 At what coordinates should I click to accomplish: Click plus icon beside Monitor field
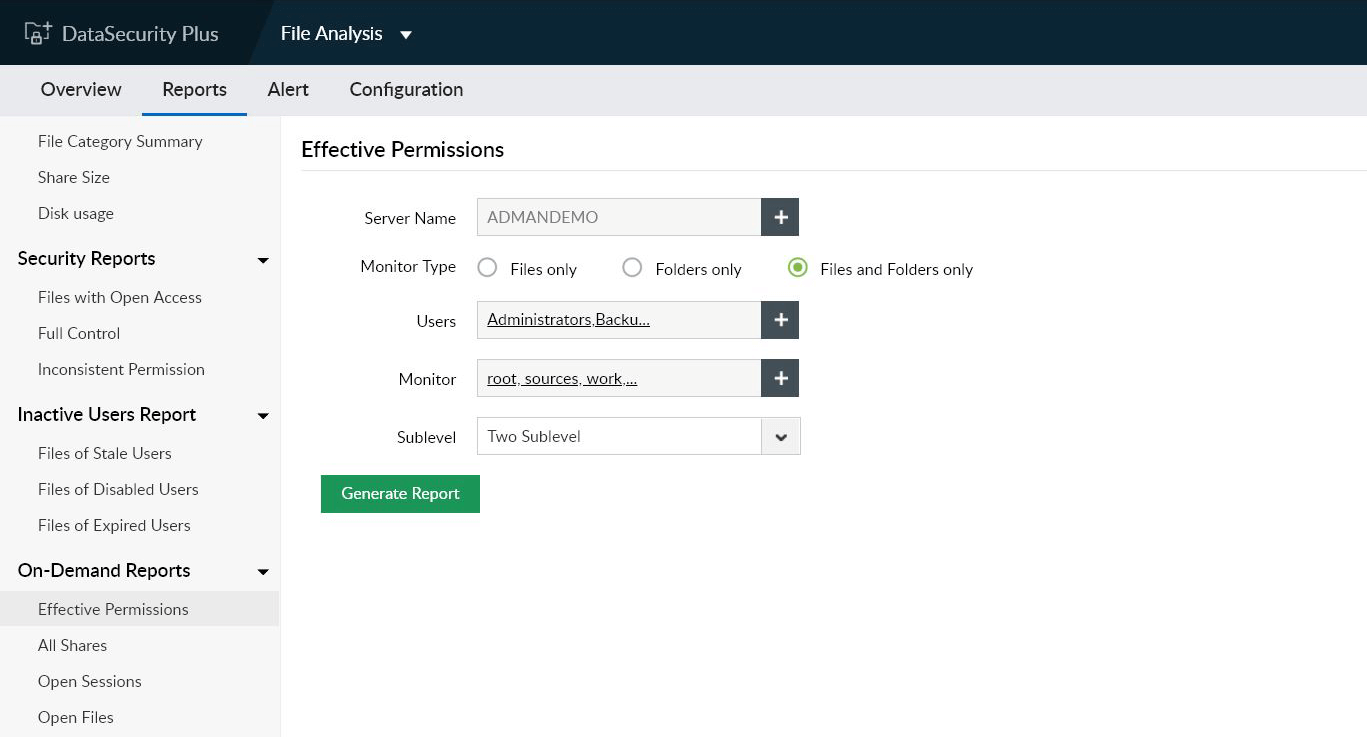tap(780, 378)
